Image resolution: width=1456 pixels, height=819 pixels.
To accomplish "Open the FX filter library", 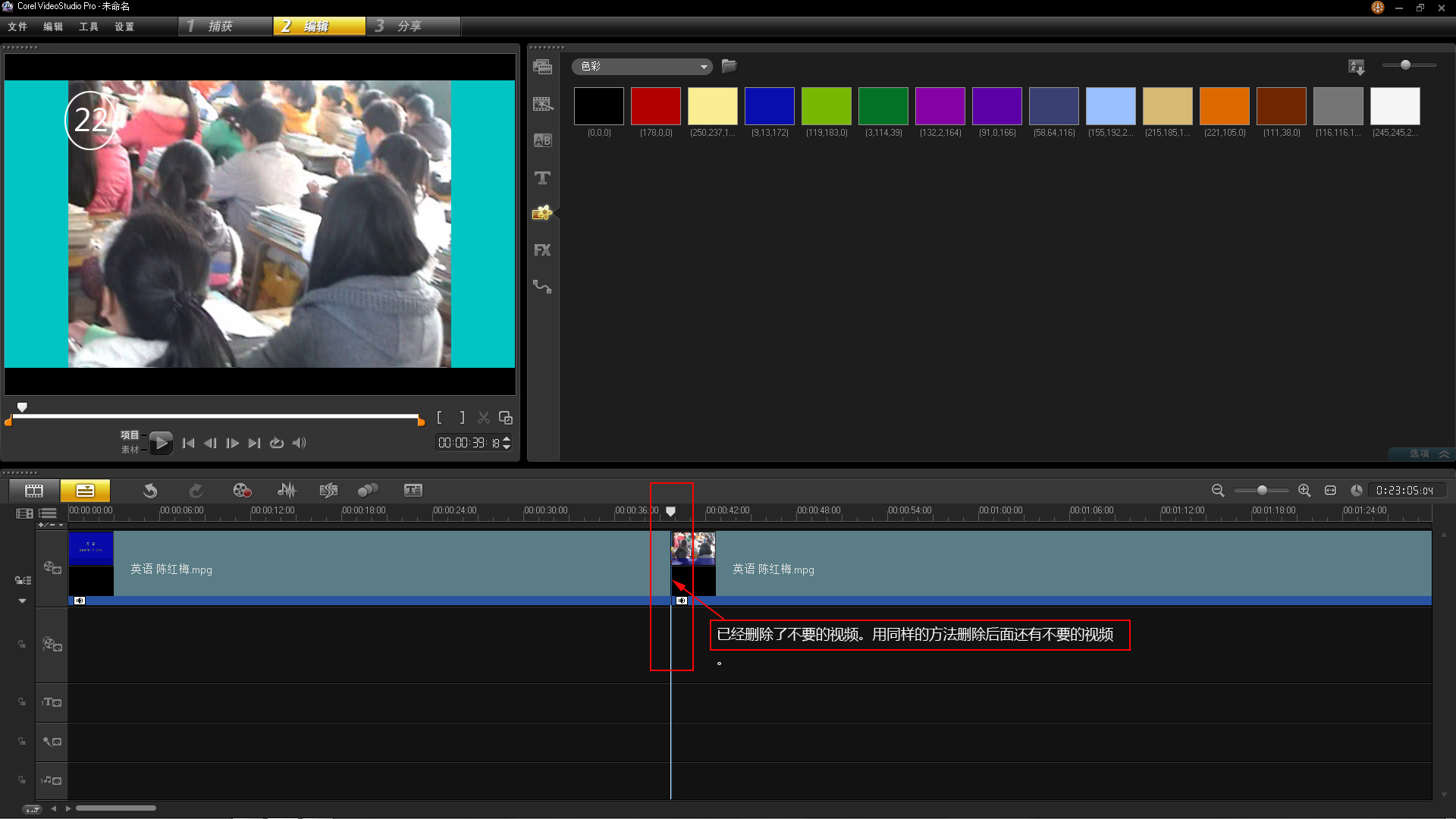I will pos(542,250).
